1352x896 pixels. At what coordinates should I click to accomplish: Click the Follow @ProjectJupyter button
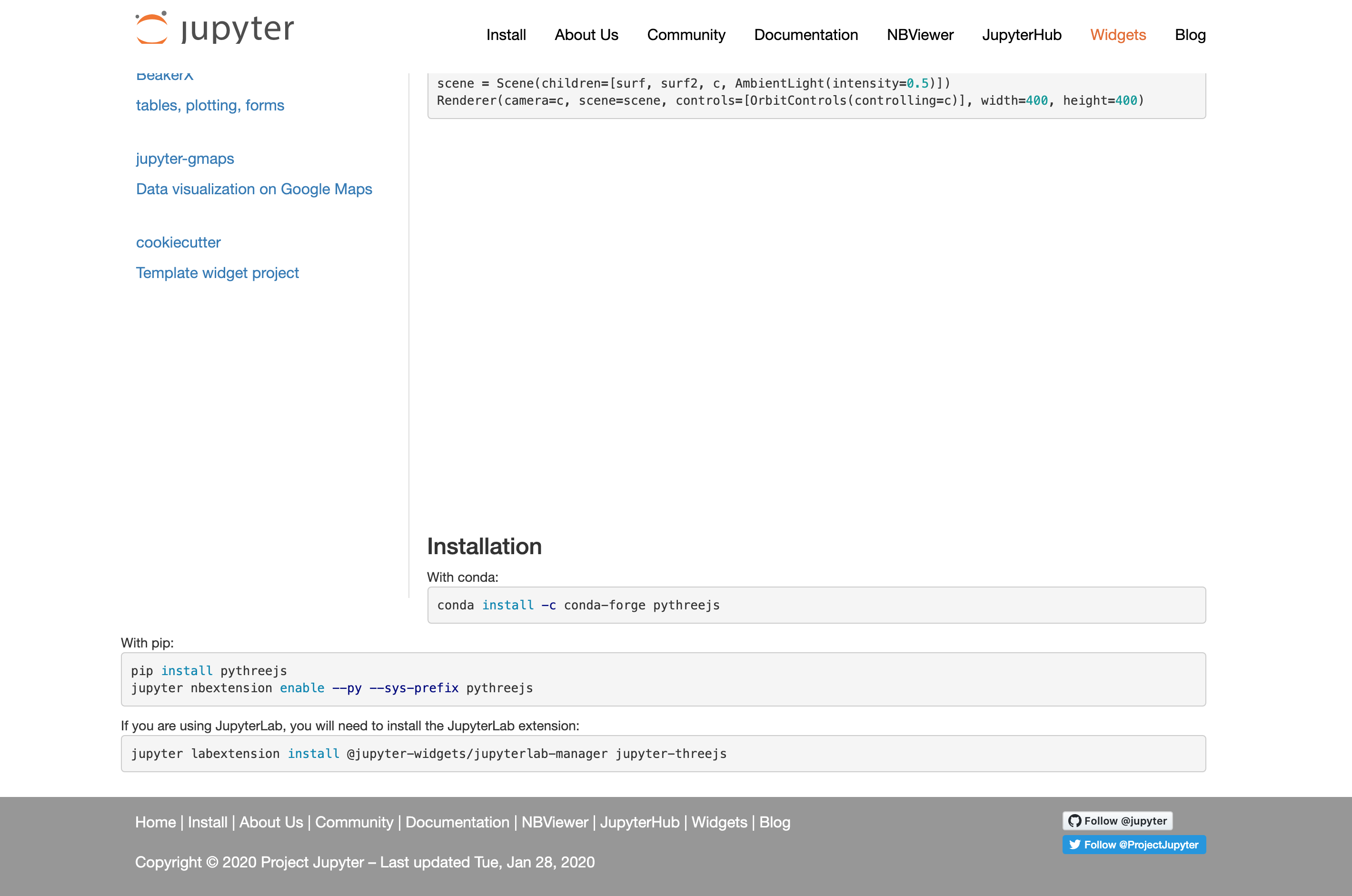pyautogui.click(x=1133, y=845)
